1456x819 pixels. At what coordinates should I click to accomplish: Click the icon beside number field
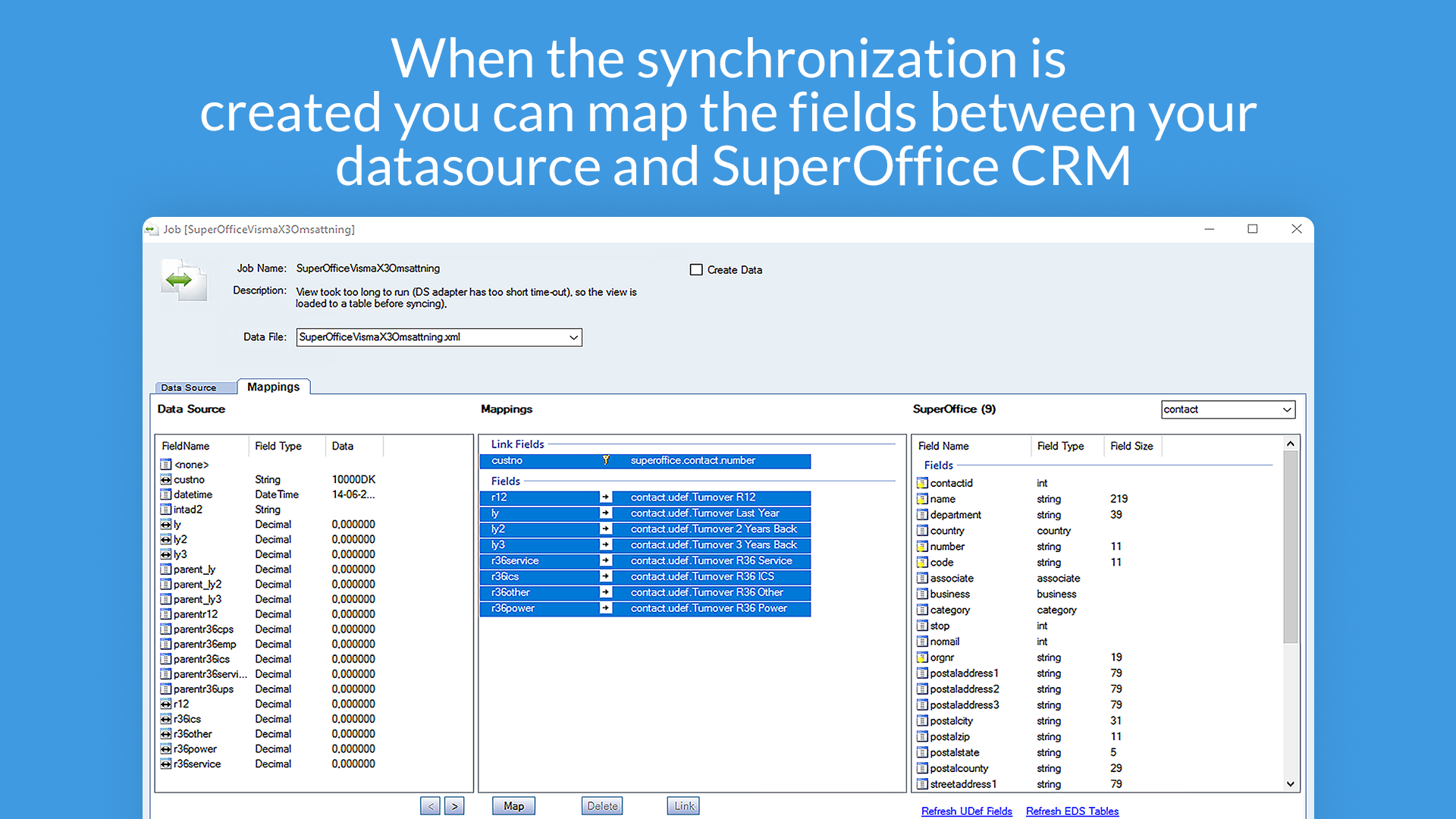(922, 547)
